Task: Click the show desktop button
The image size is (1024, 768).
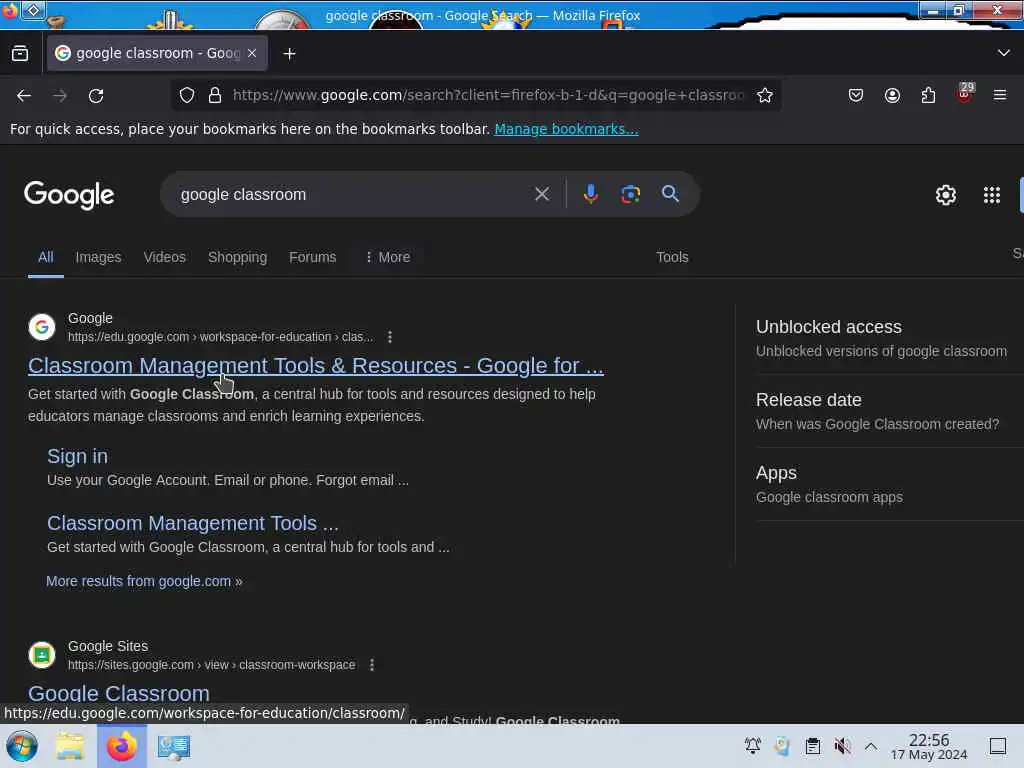Action: tap(997, 746)
